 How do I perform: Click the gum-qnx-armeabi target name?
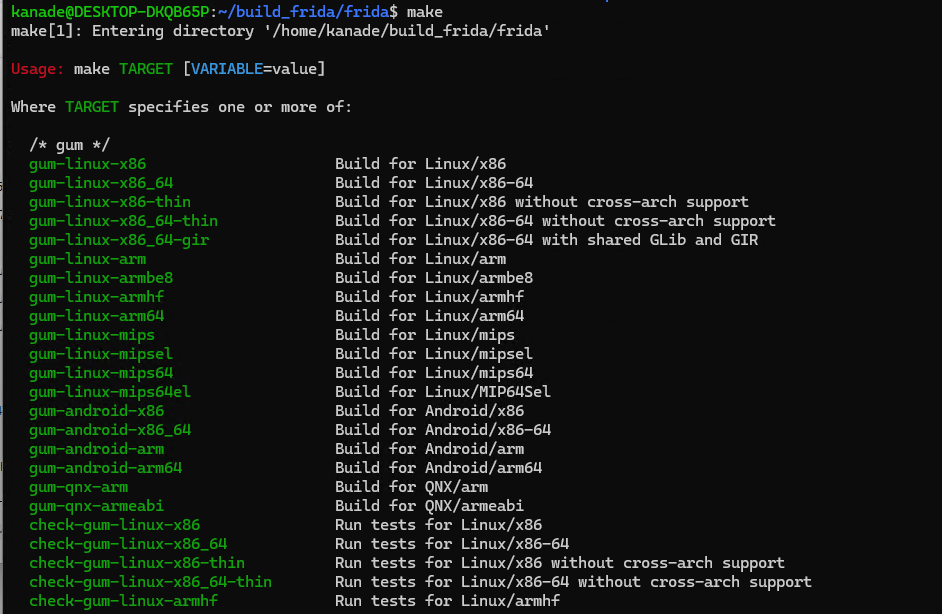(96, 506)
